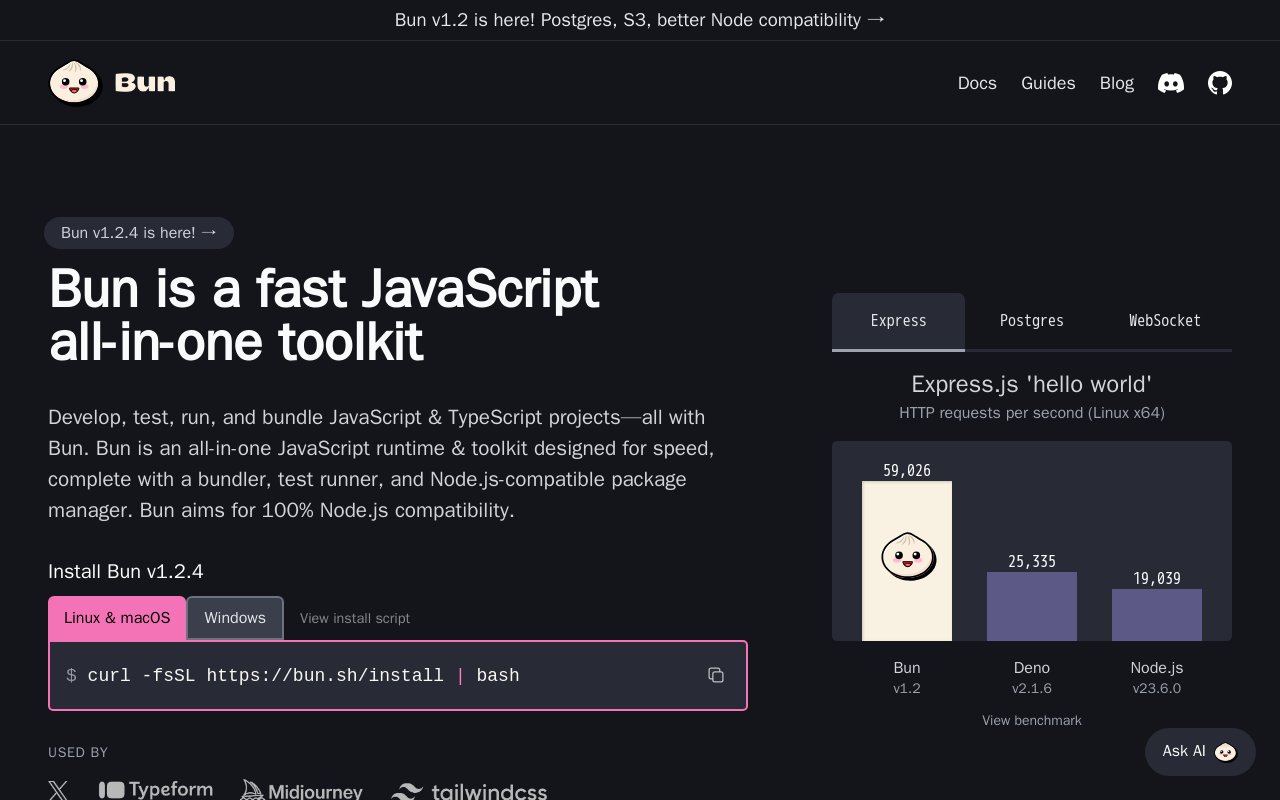Go to the Blog
This screenshot has height=800, width=1280.
click(x=1117, y=83)
